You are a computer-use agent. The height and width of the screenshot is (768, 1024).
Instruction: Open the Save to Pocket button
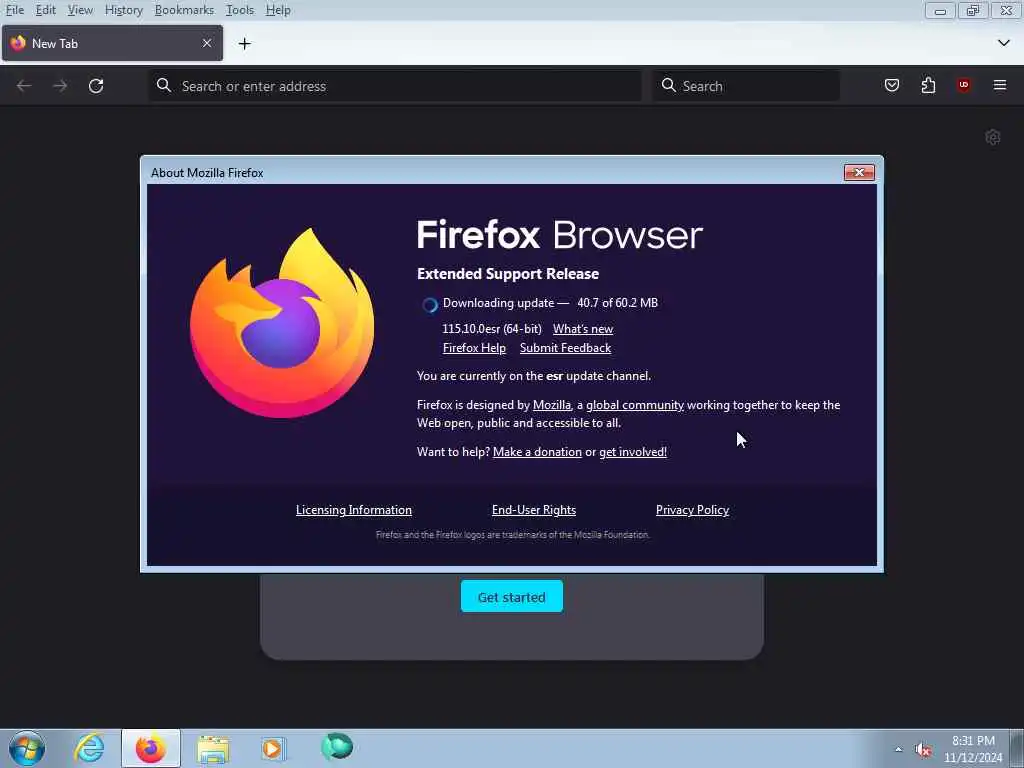892,85
